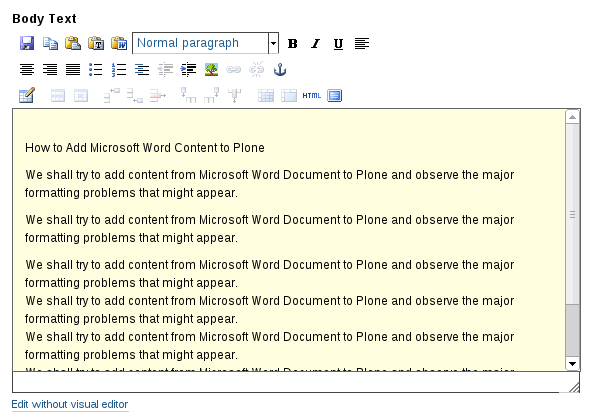Click the 'Body Text' field label

click(44, 19)
